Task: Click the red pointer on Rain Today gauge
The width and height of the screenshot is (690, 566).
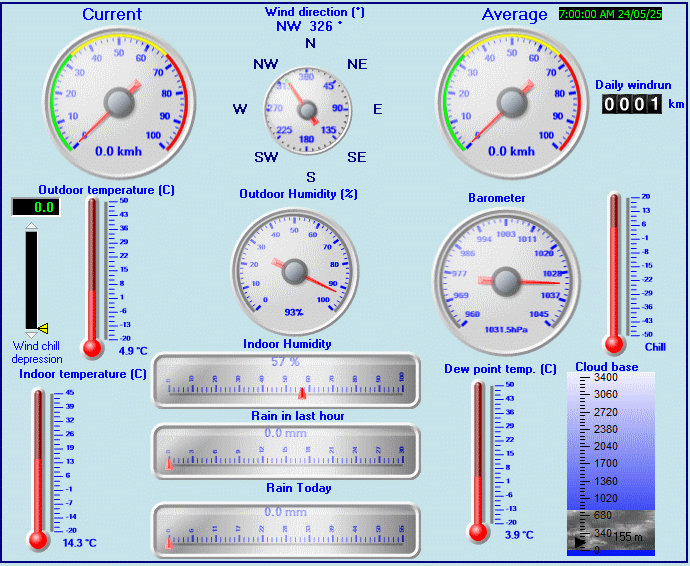Action: 169,543
